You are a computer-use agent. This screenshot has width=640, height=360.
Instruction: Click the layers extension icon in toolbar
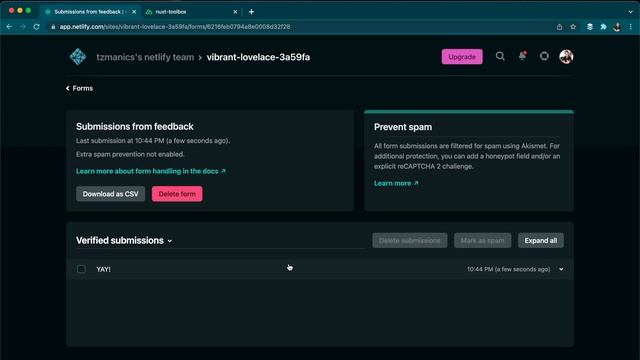coord(590,27)
